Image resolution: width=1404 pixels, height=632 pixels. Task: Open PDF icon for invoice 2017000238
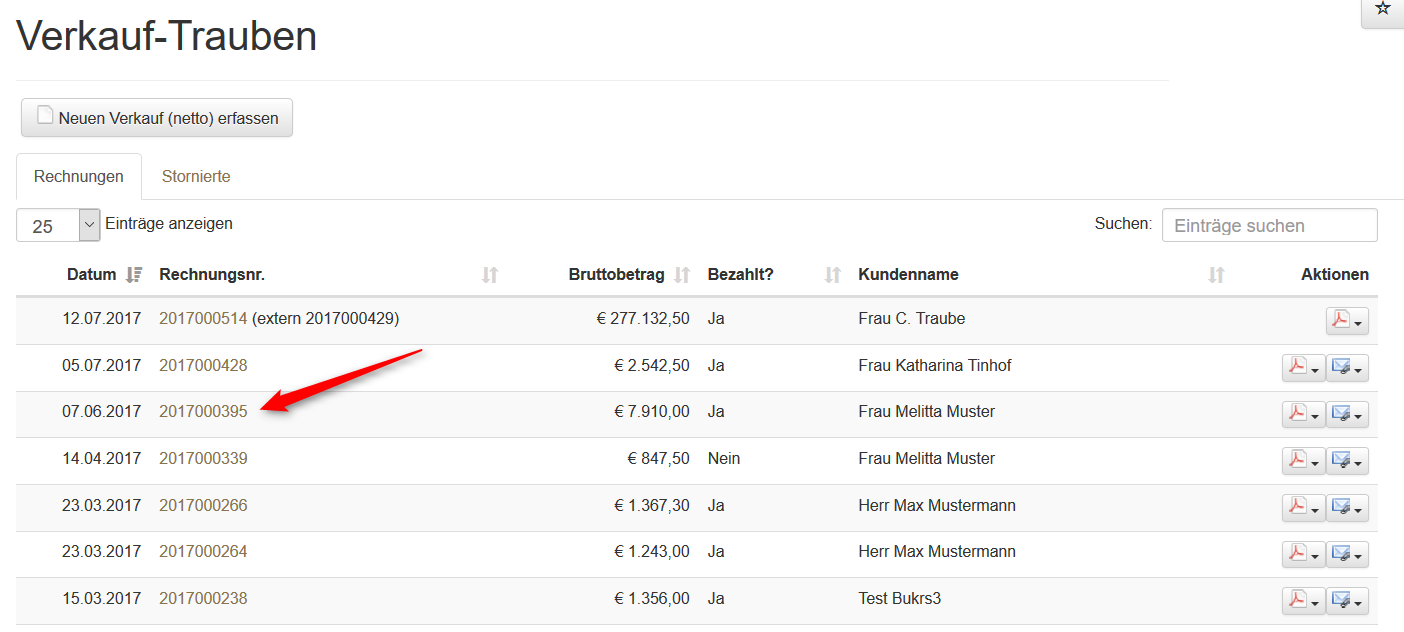tap(1295, 600)
